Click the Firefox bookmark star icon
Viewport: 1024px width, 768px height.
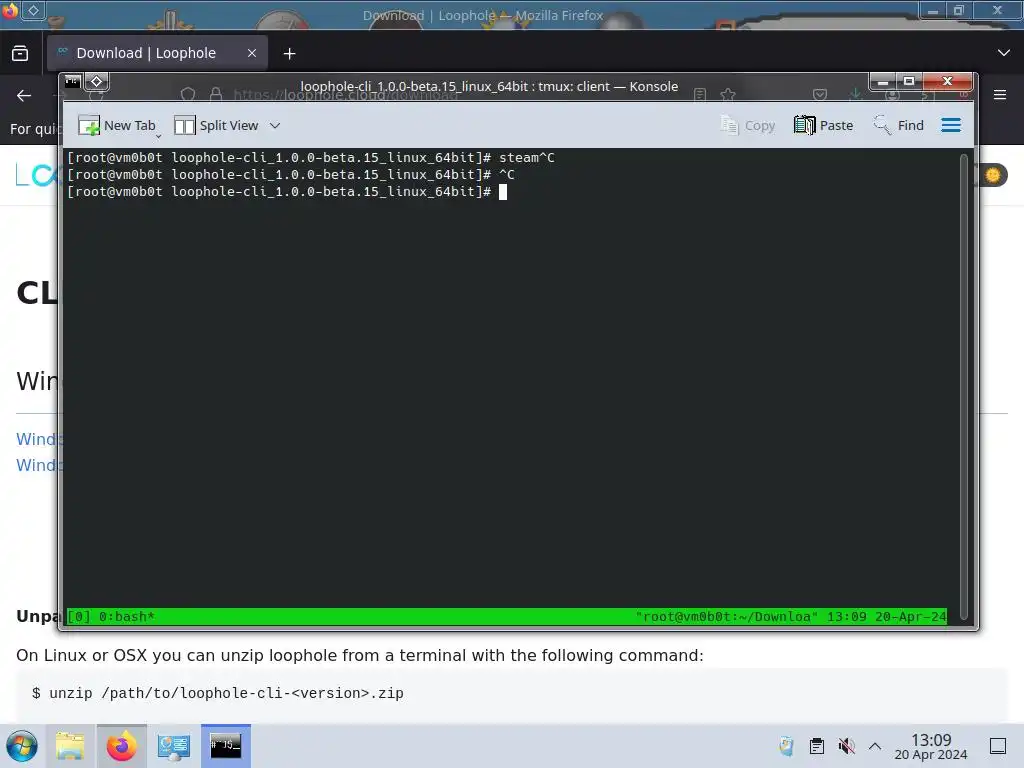(x=728, y=95)
